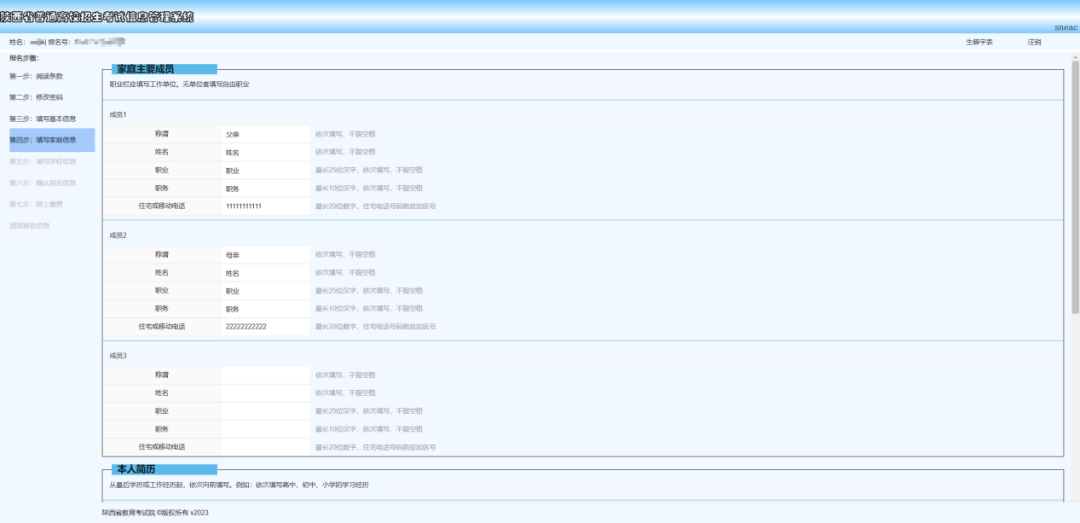Image resolution: width=1080 pixels, height=523 pixels.
Task: Open 第五步：填写学校信息 step
Action: [42, 161]
